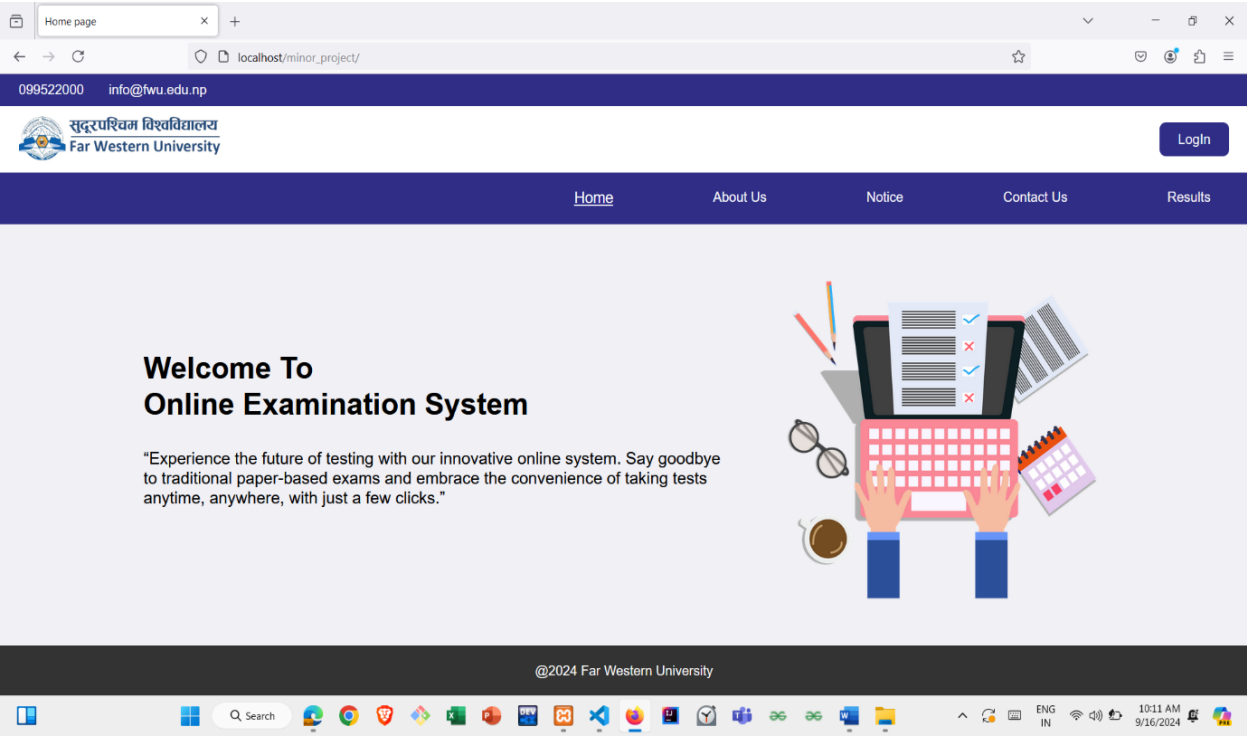Screen dimensions: 1247x742
Task: Open PowerPoint from the taskbar
Action: click(x=491, y=716)
